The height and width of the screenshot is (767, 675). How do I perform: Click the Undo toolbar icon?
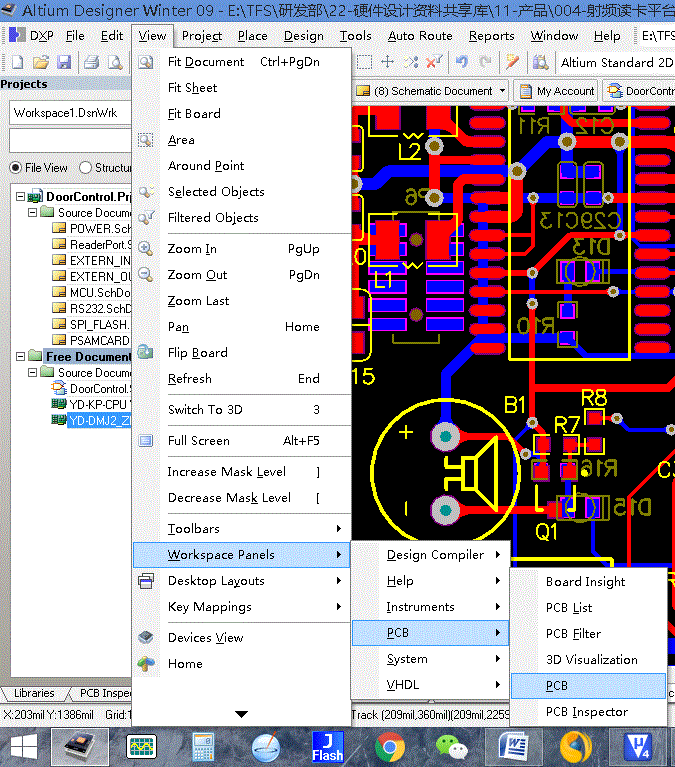click(462, 62)
